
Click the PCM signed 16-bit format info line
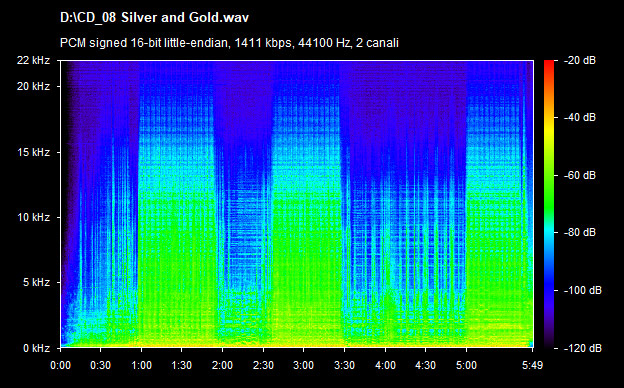coord(229,43)
